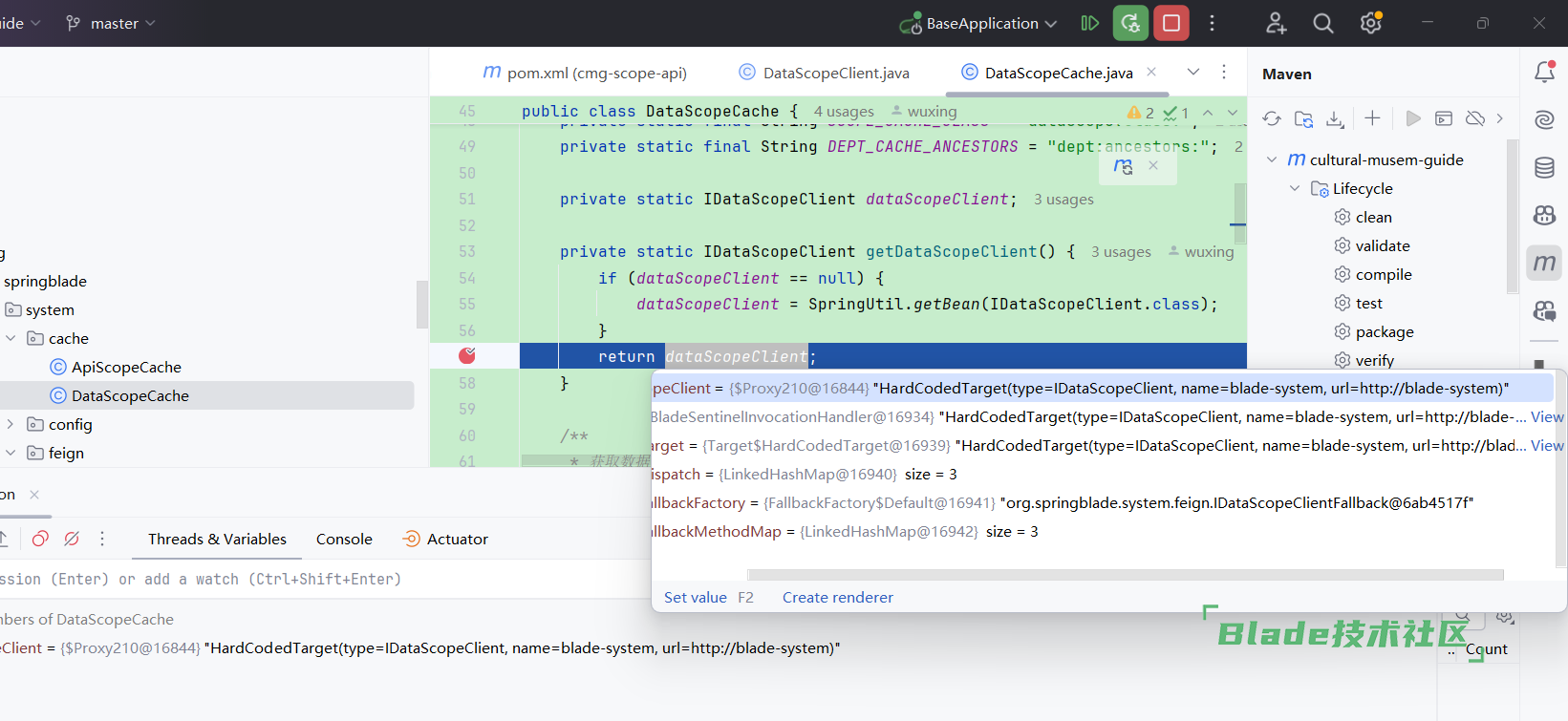Collapse the feign folder
The width and height of the screenshot is (1568, 721).
11,453
